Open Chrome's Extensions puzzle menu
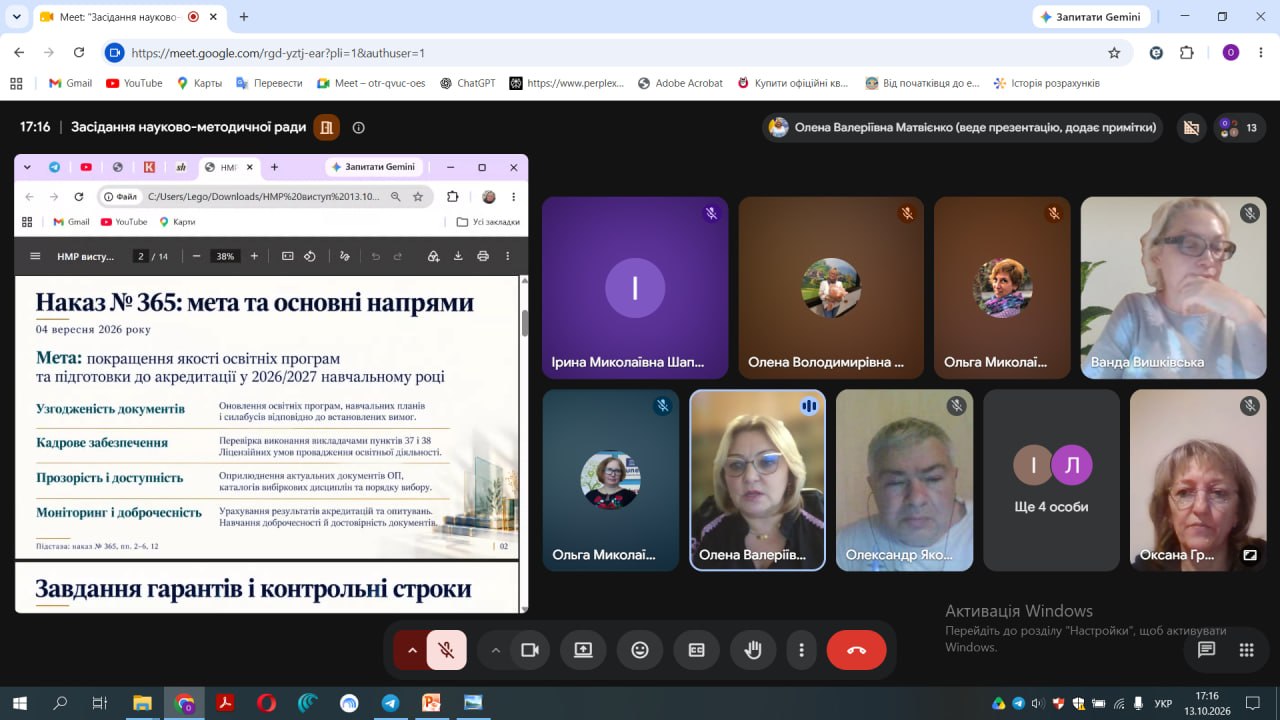Image resolution: width=1280 pixels, height=720 pixels. 1187,53
